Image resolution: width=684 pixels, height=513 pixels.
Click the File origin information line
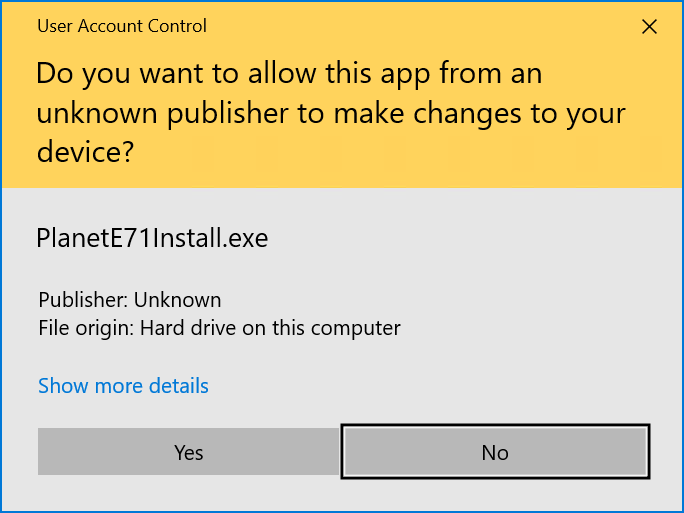219,328
